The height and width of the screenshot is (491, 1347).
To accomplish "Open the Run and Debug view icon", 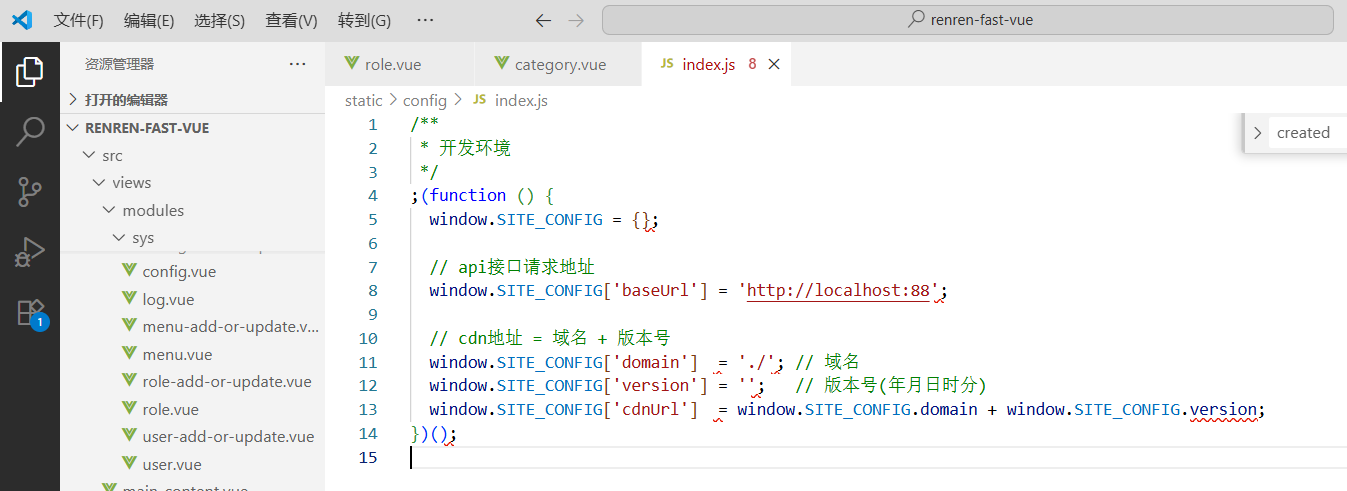I will [x=30, y=252].
